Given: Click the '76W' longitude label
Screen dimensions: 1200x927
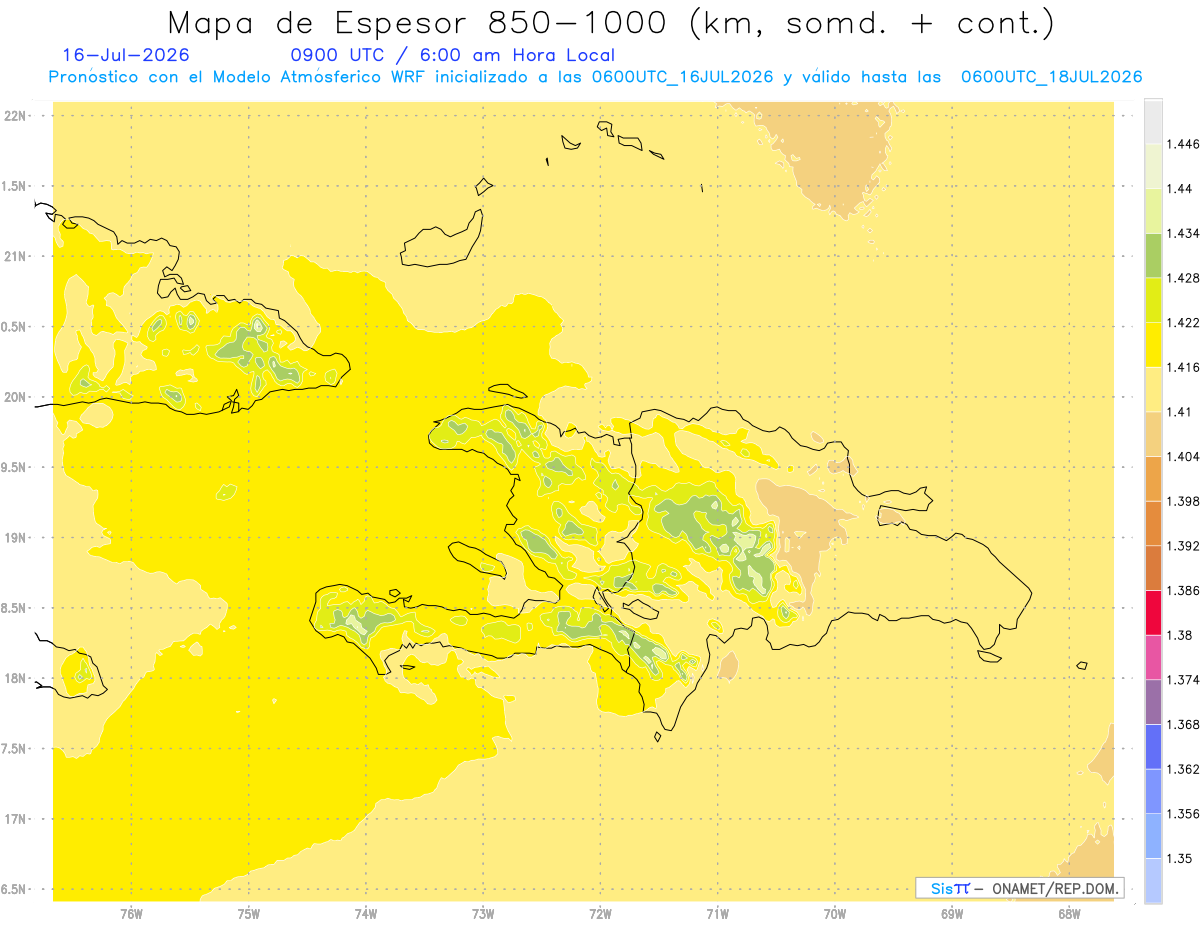Looking at the screenshot, I should pos(131,913).
